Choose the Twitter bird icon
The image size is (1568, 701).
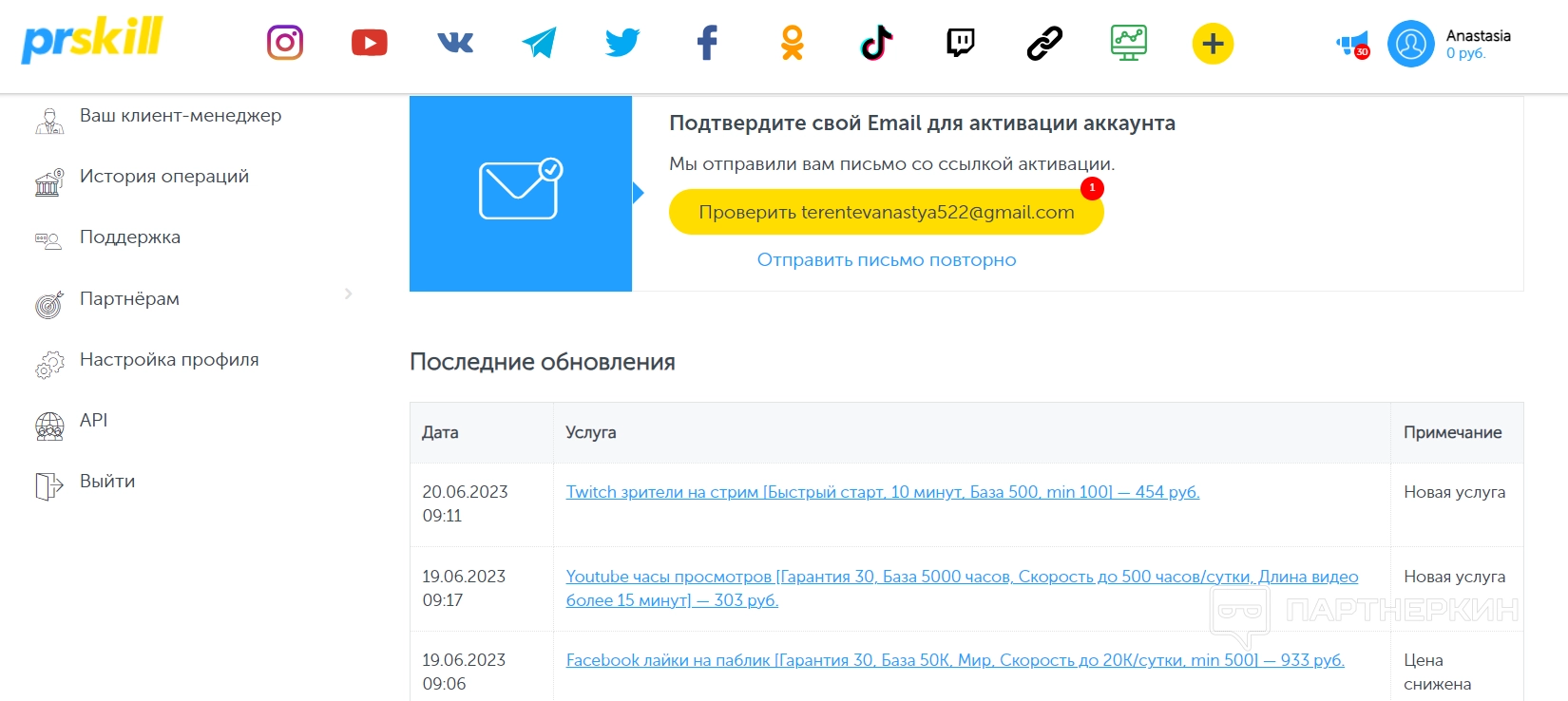pos(622,43)
